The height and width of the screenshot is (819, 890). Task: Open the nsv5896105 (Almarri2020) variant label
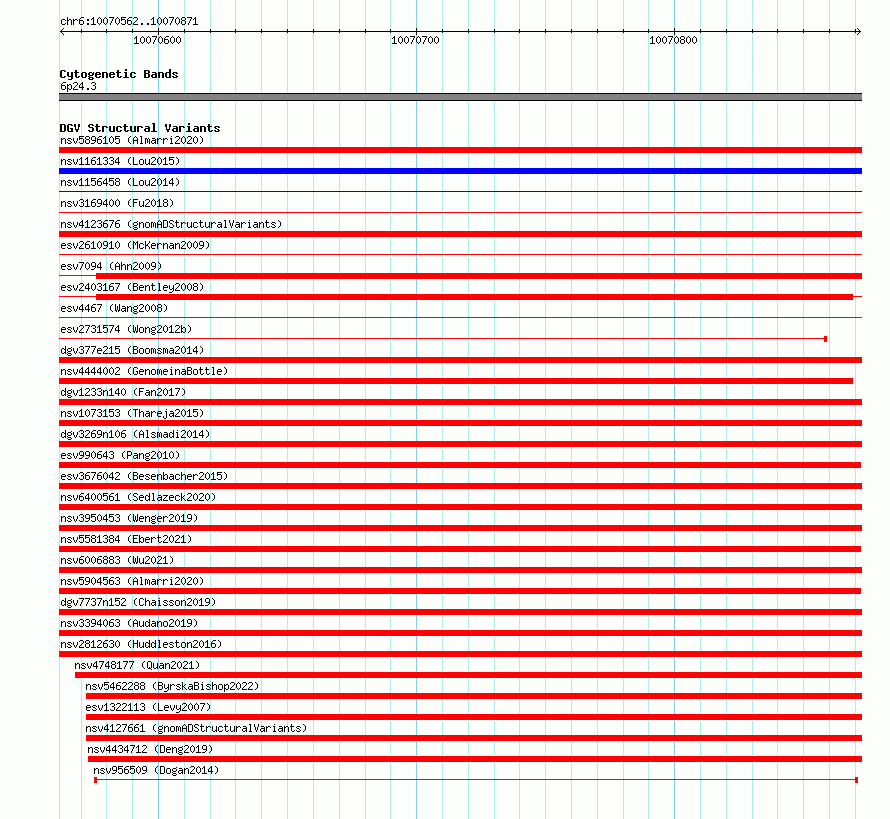pos(132,140)
